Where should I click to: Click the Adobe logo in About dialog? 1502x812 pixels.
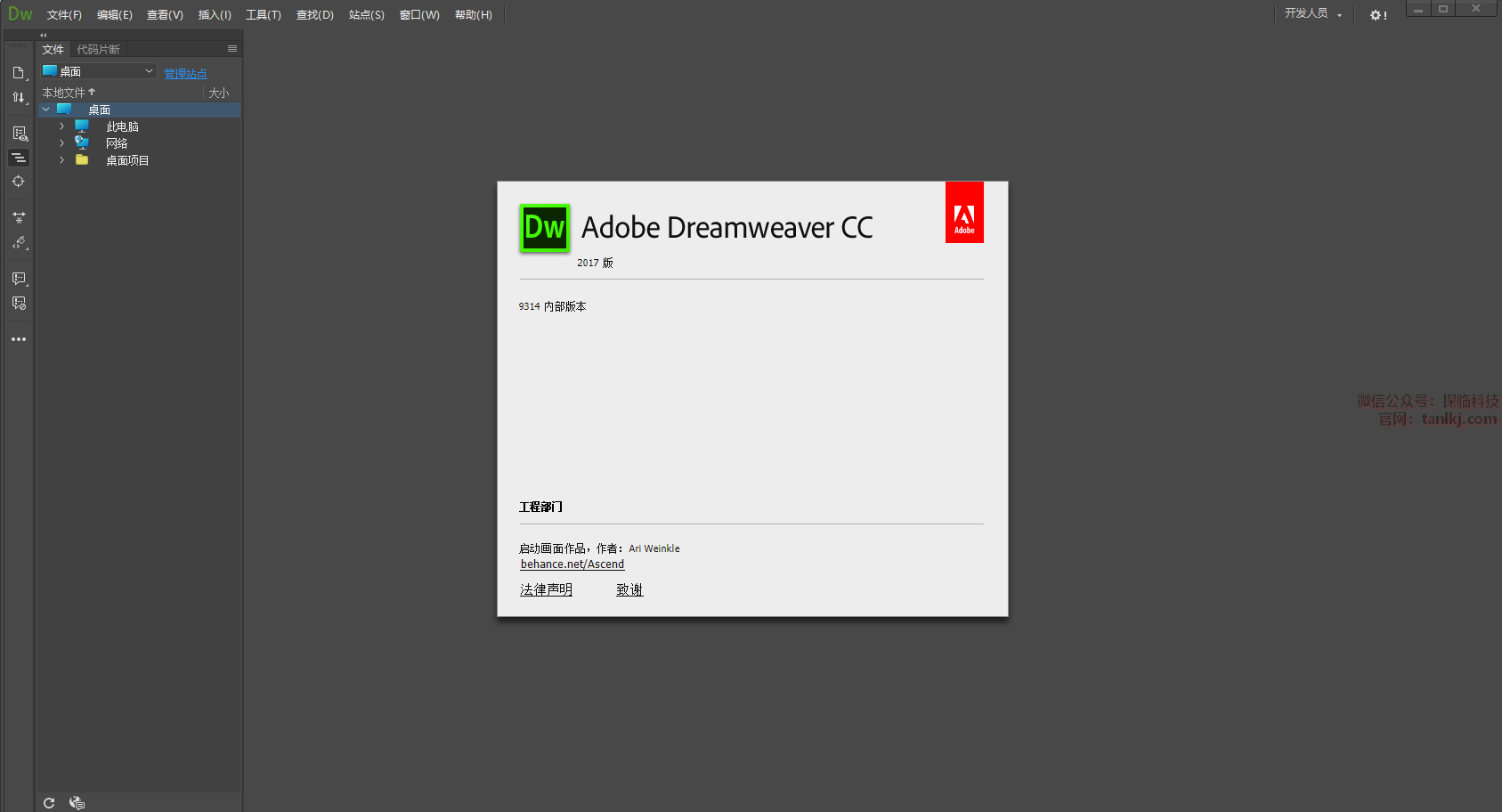click(964, 212)
